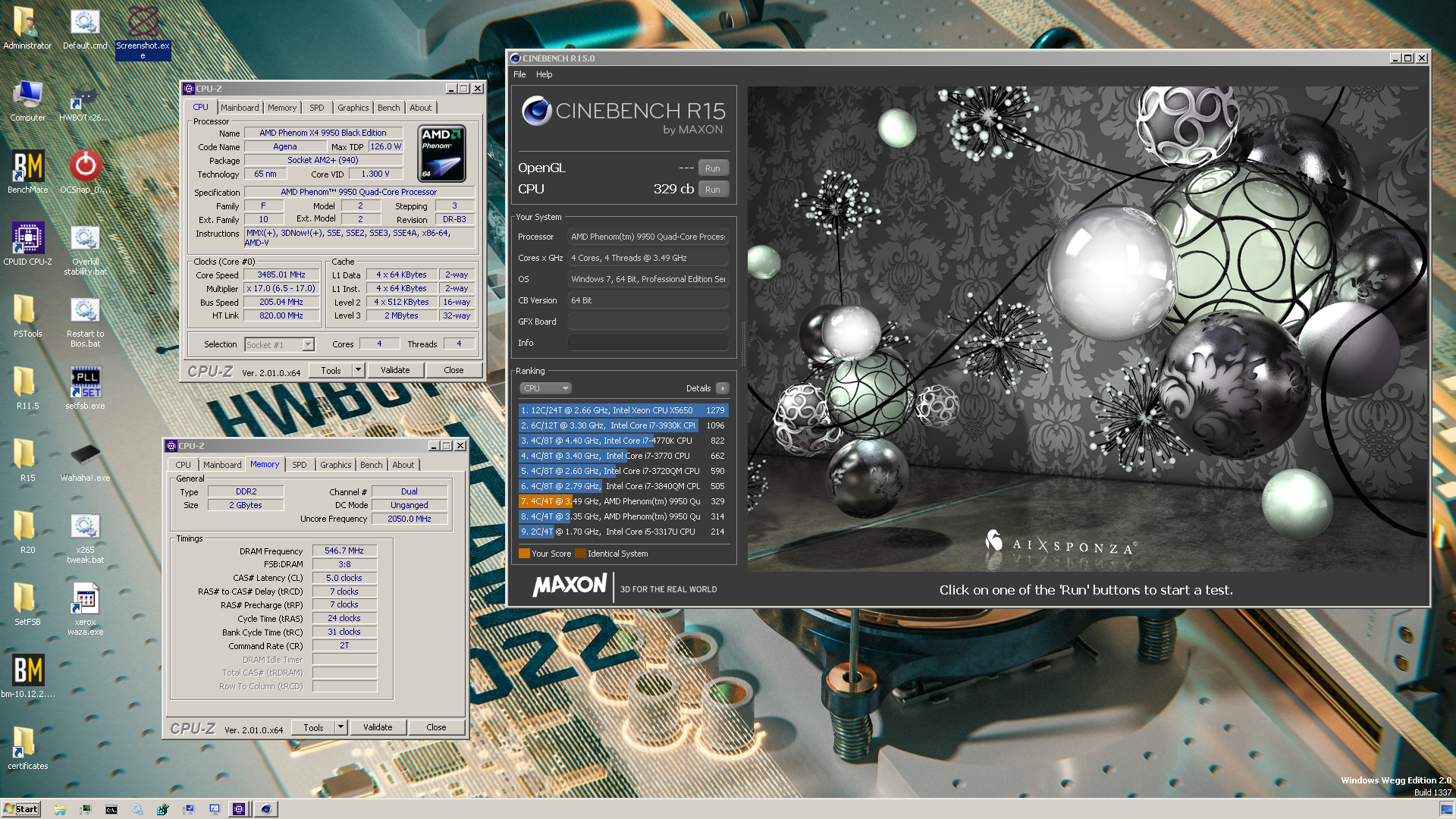1456x819 pixels.
Task: Open Bench tab in lower CPU-Z window
Action: pyautogui.click(x=372, y=465)
